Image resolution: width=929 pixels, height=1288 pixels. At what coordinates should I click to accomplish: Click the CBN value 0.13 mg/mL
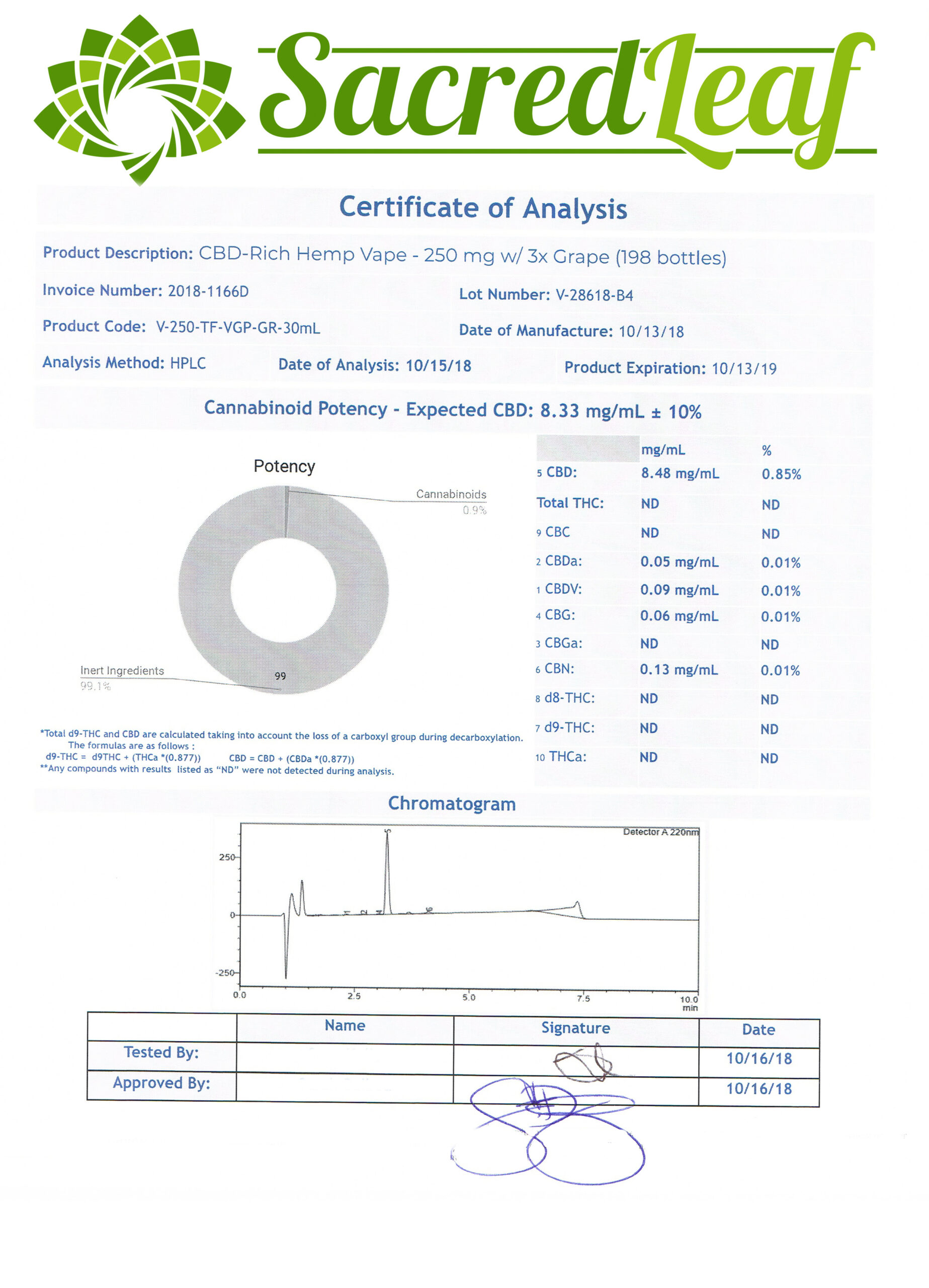point(679,670)
